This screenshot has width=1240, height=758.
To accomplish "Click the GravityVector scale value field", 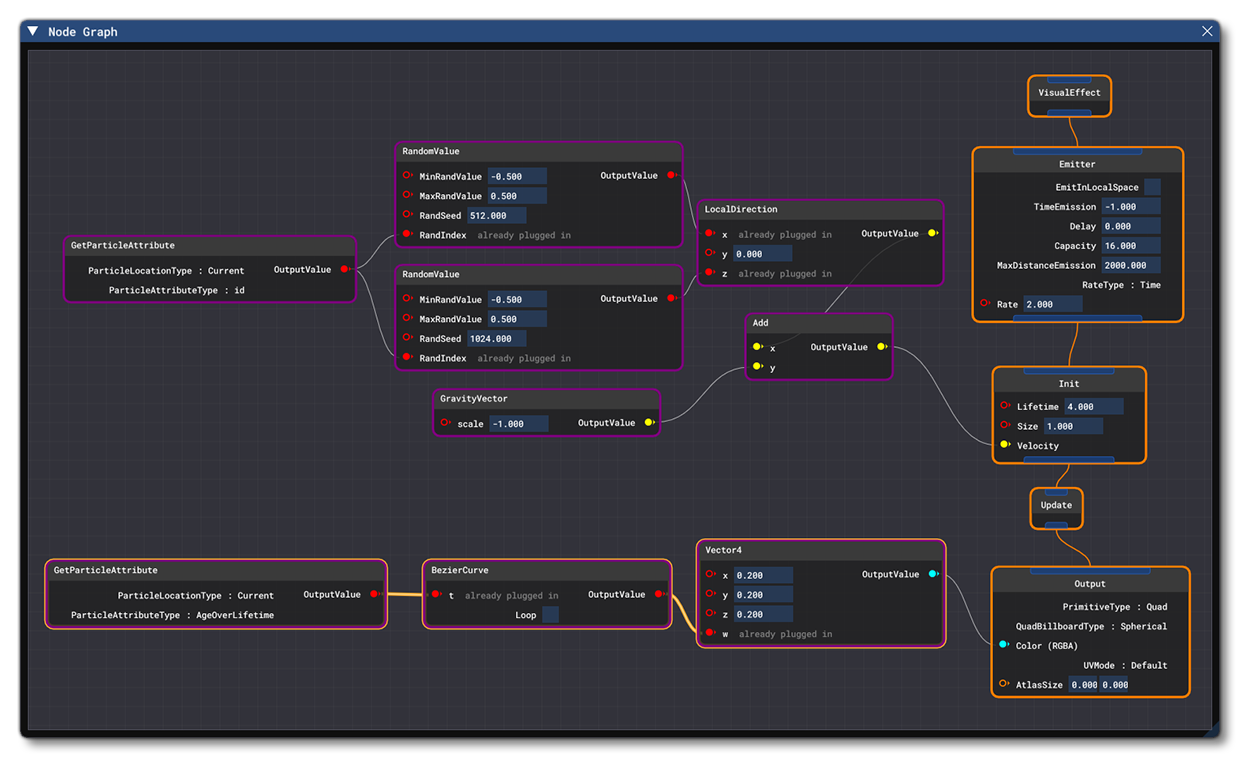I will click(518, 424).
